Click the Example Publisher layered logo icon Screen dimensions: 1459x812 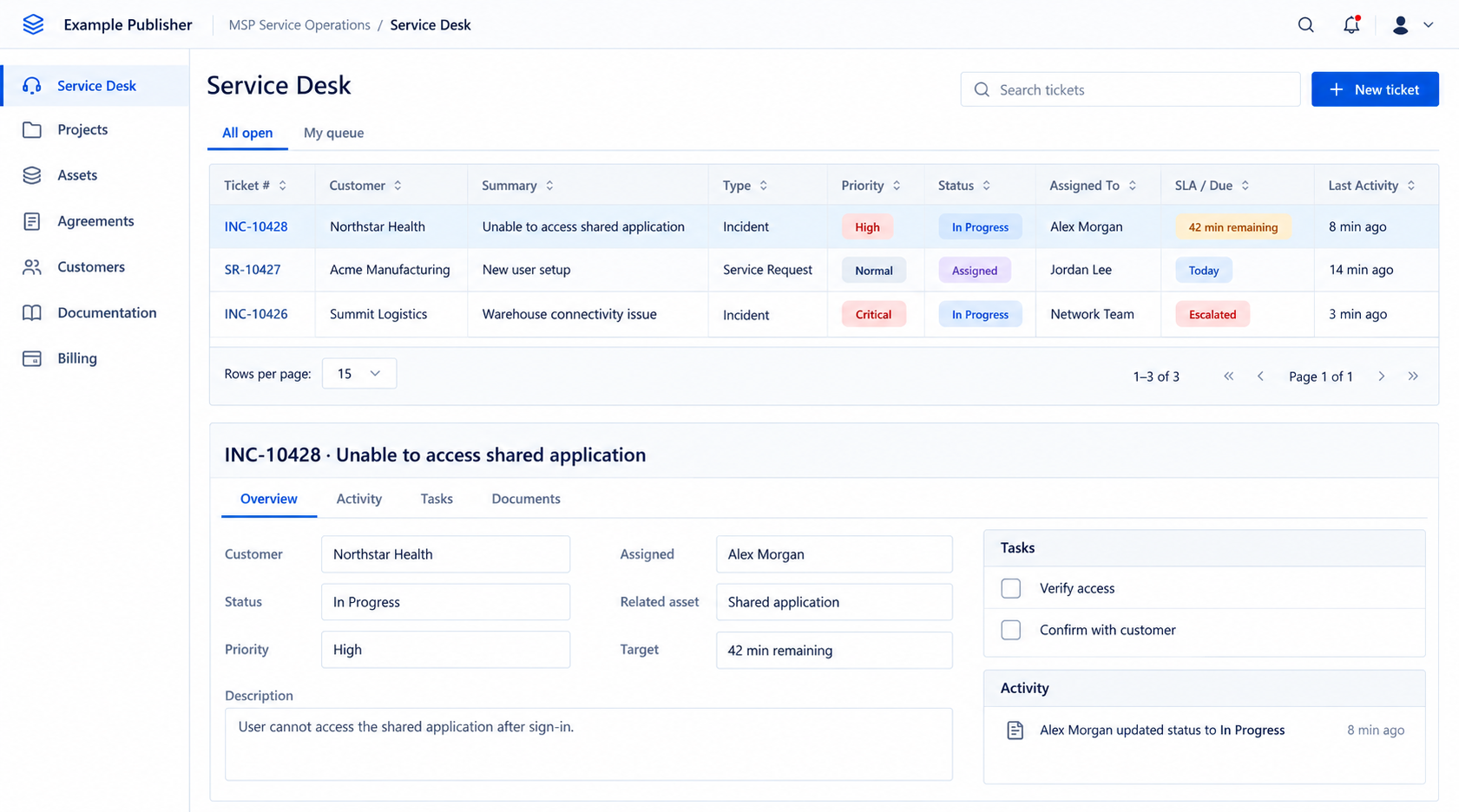click(33, 24)
